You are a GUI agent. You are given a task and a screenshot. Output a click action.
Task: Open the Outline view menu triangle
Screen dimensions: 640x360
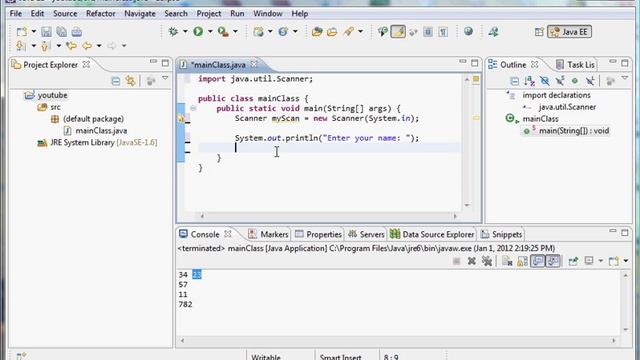(x=625, y=78)
